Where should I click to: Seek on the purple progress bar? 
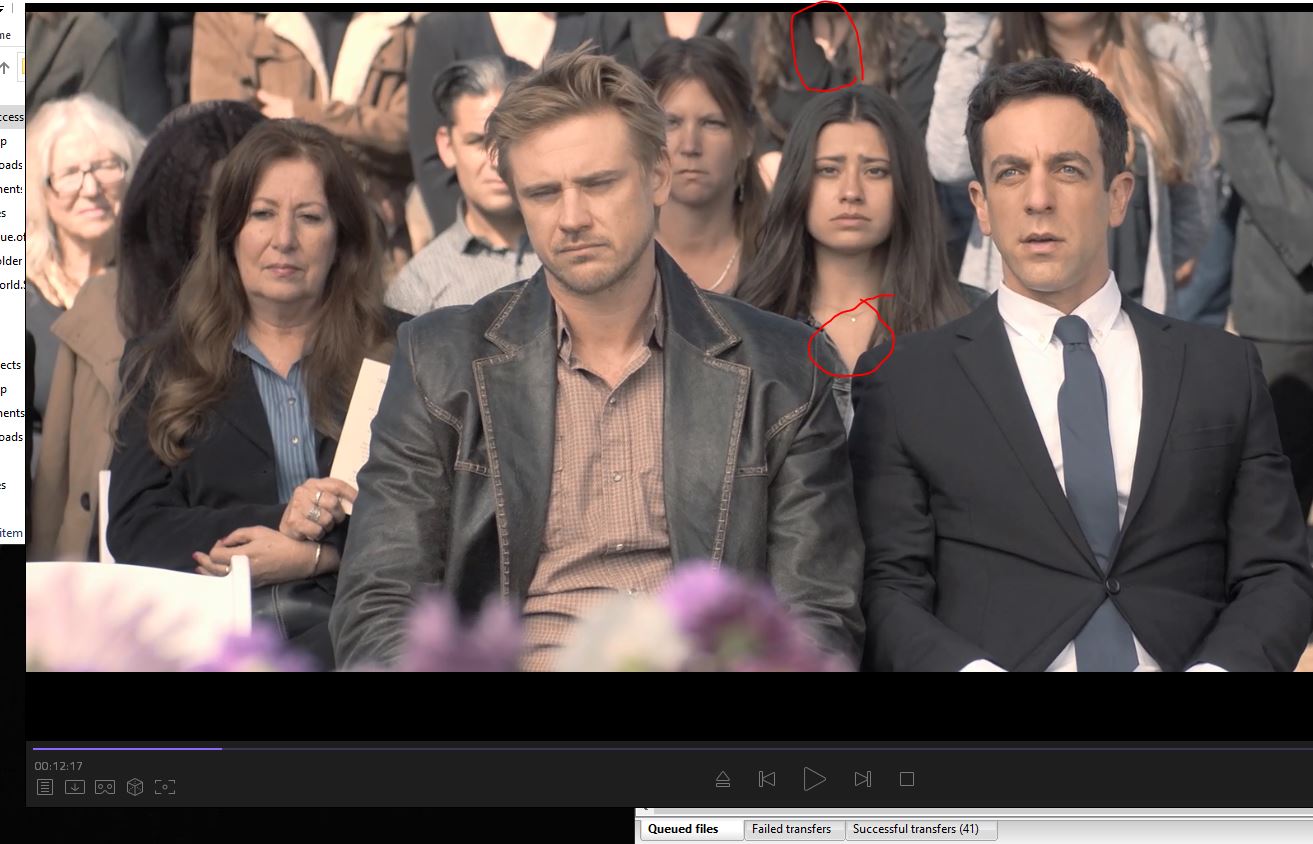[127, 748]
